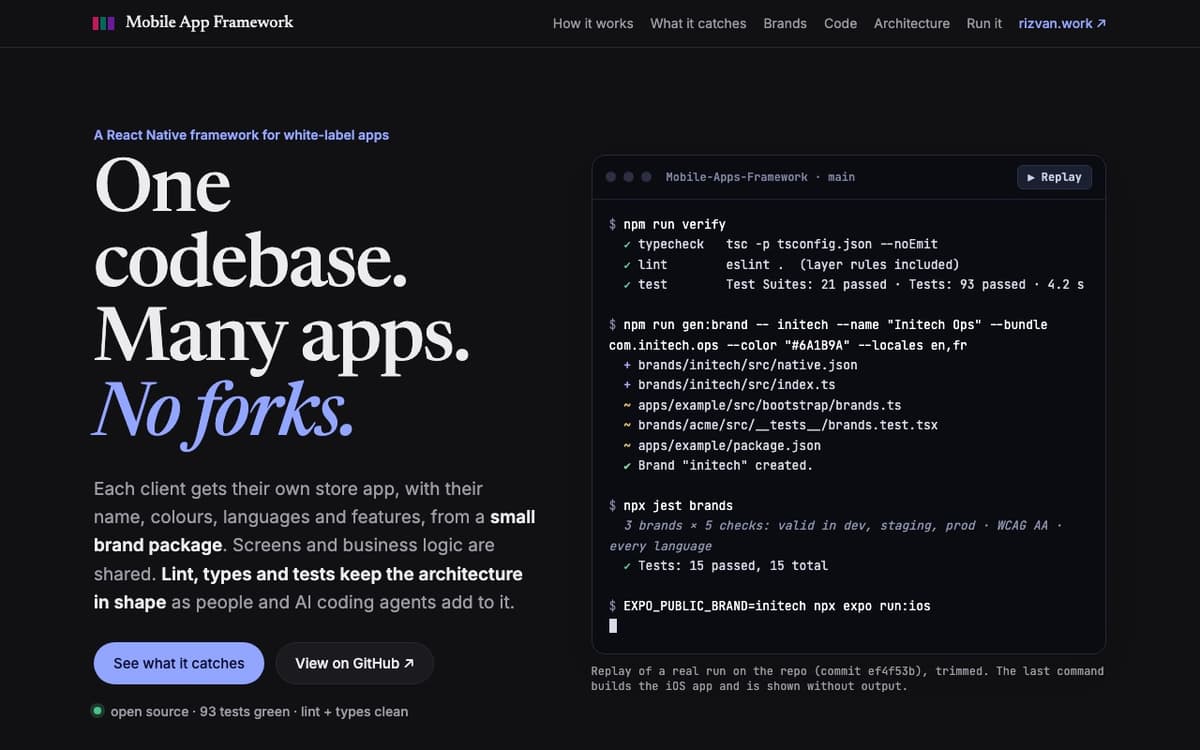This screenshot has height=750, width=1200.
Task: Click the third grey terminal window dot
Action: click(646, 177)
